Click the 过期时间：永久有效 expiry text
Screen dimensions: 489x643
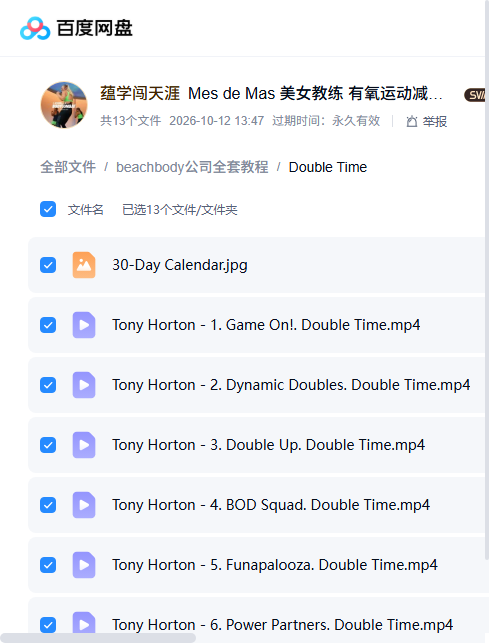click(326, 121)
